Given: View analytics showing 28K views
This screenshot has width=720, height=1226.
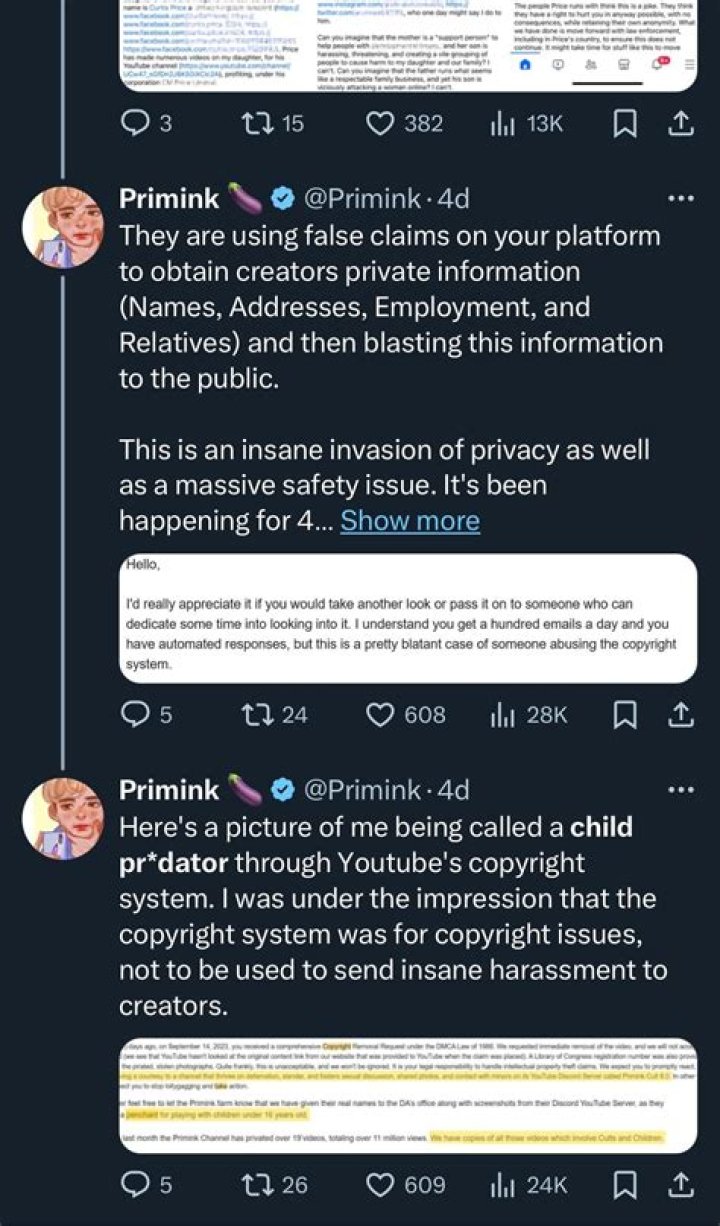Looking at the screenshot, I should [500, 714].
